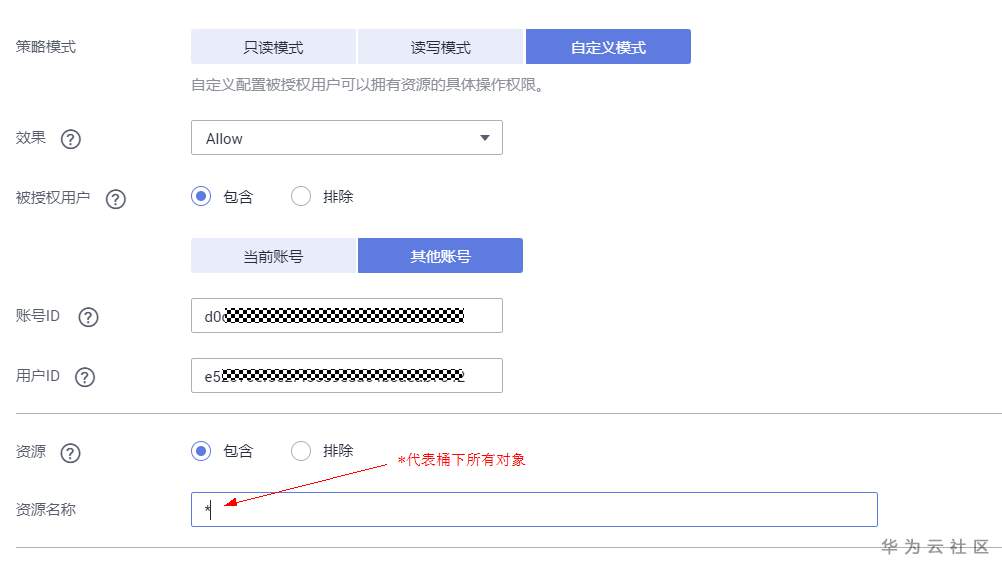Select 排除 radio for 资源
This screenshot has width=1002, height=572.
pyautogui.click(x=300, y=451)
